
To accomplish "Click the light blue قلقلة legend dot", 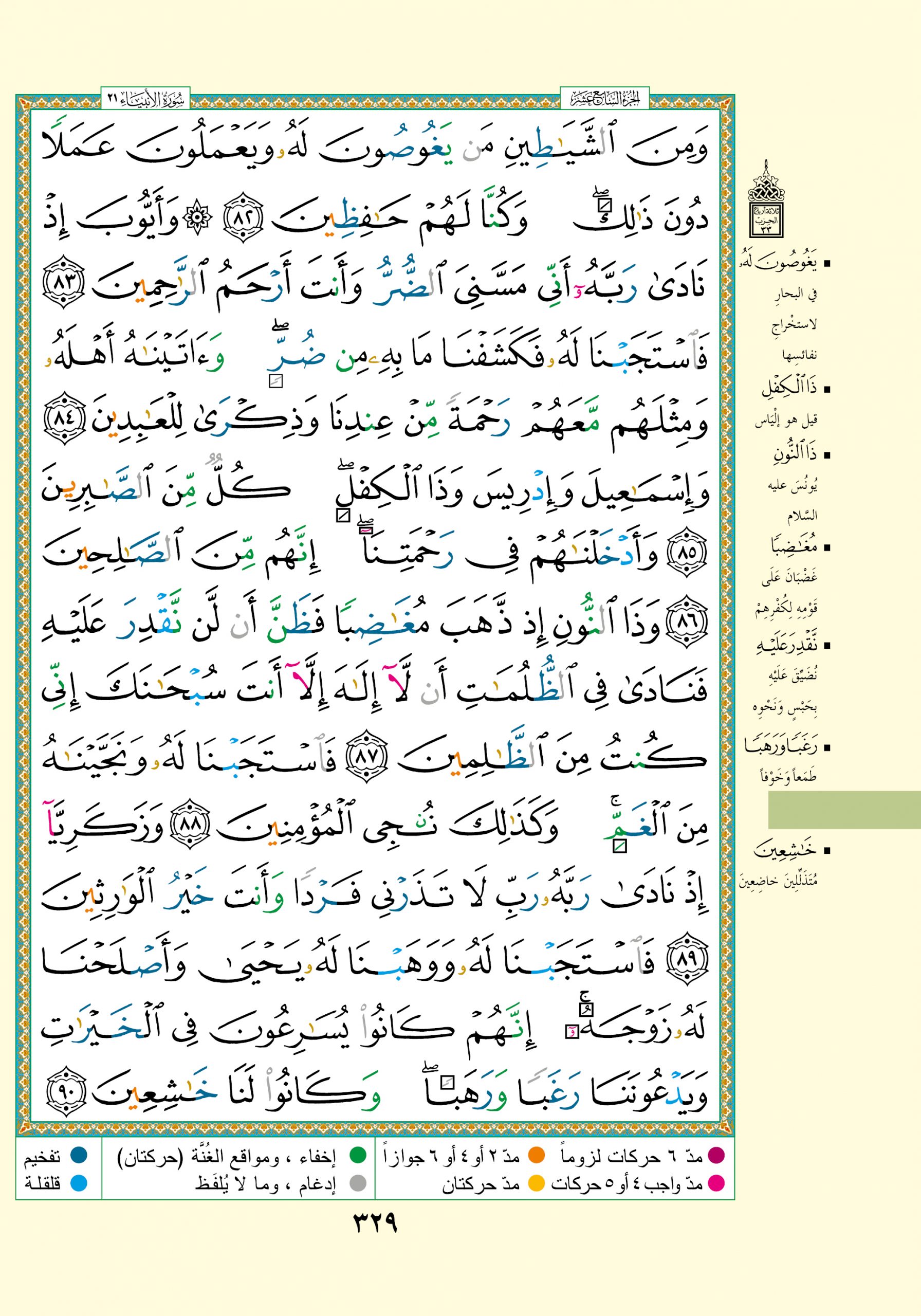I will 79,1183.
